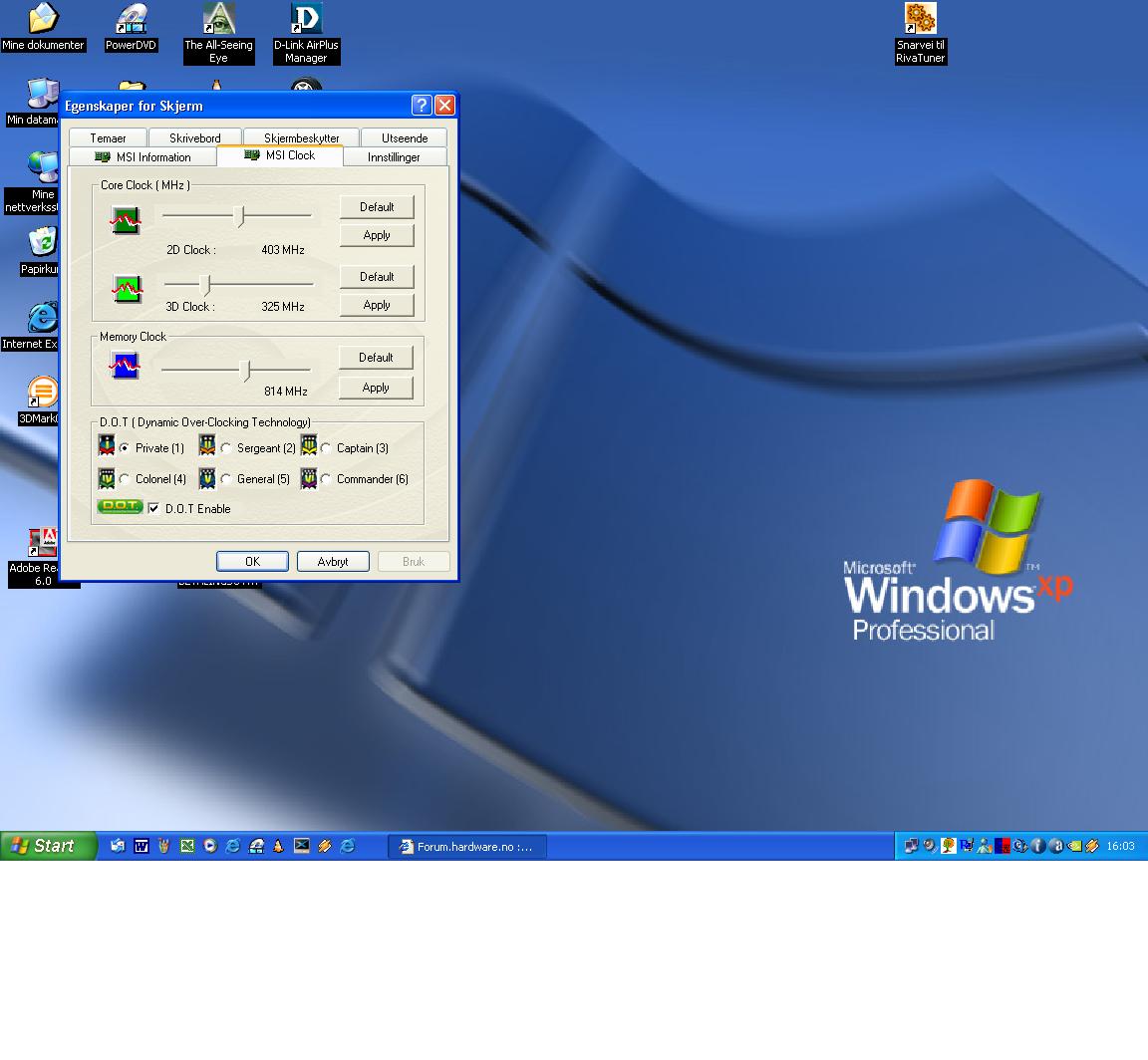Click the green 2D Clock graph icon
This screenshot has height=1060, width=1148.
point(126,219)
